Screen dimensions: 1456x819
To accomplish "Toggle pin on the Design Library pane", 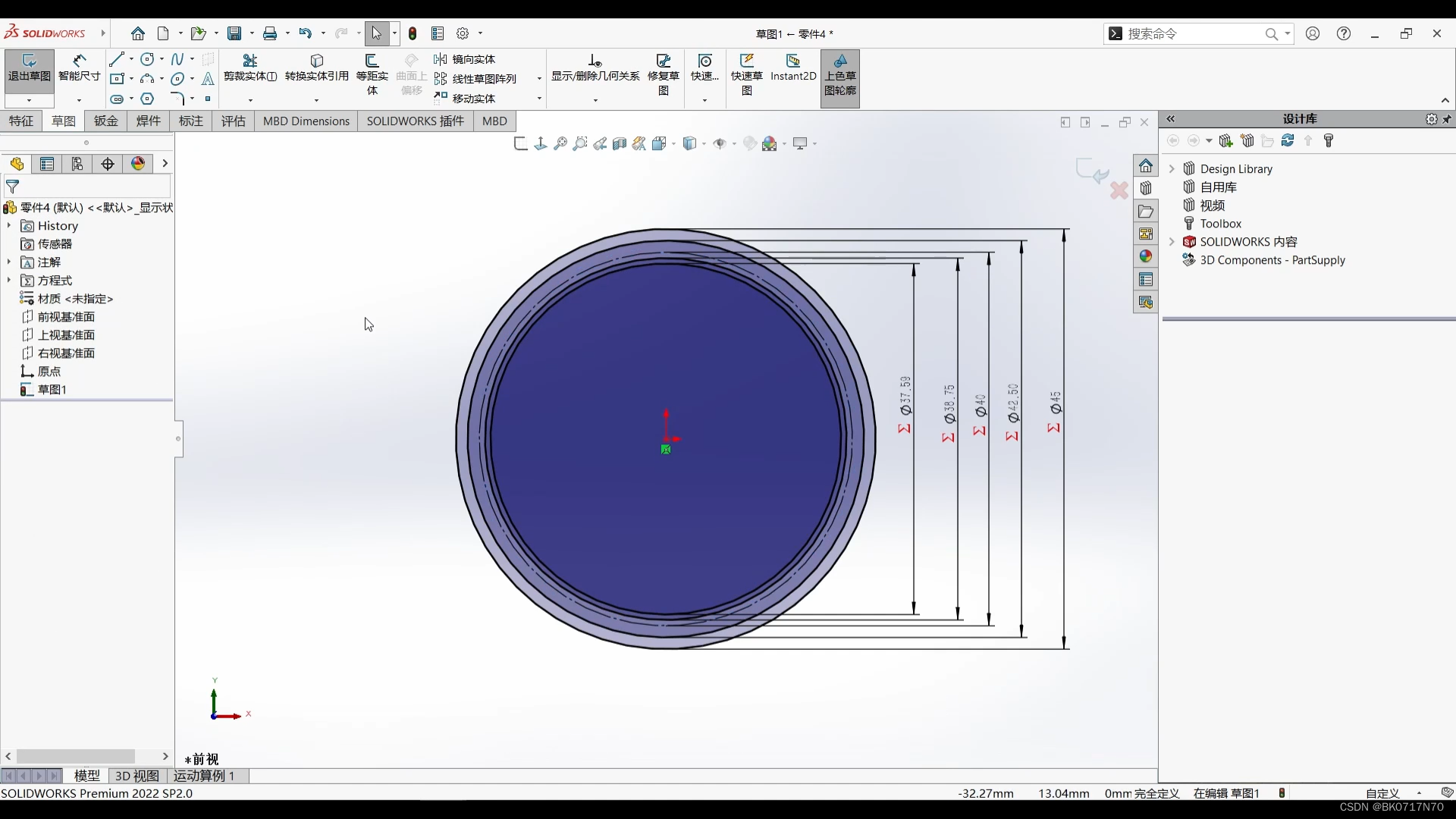I will 1447,119.
